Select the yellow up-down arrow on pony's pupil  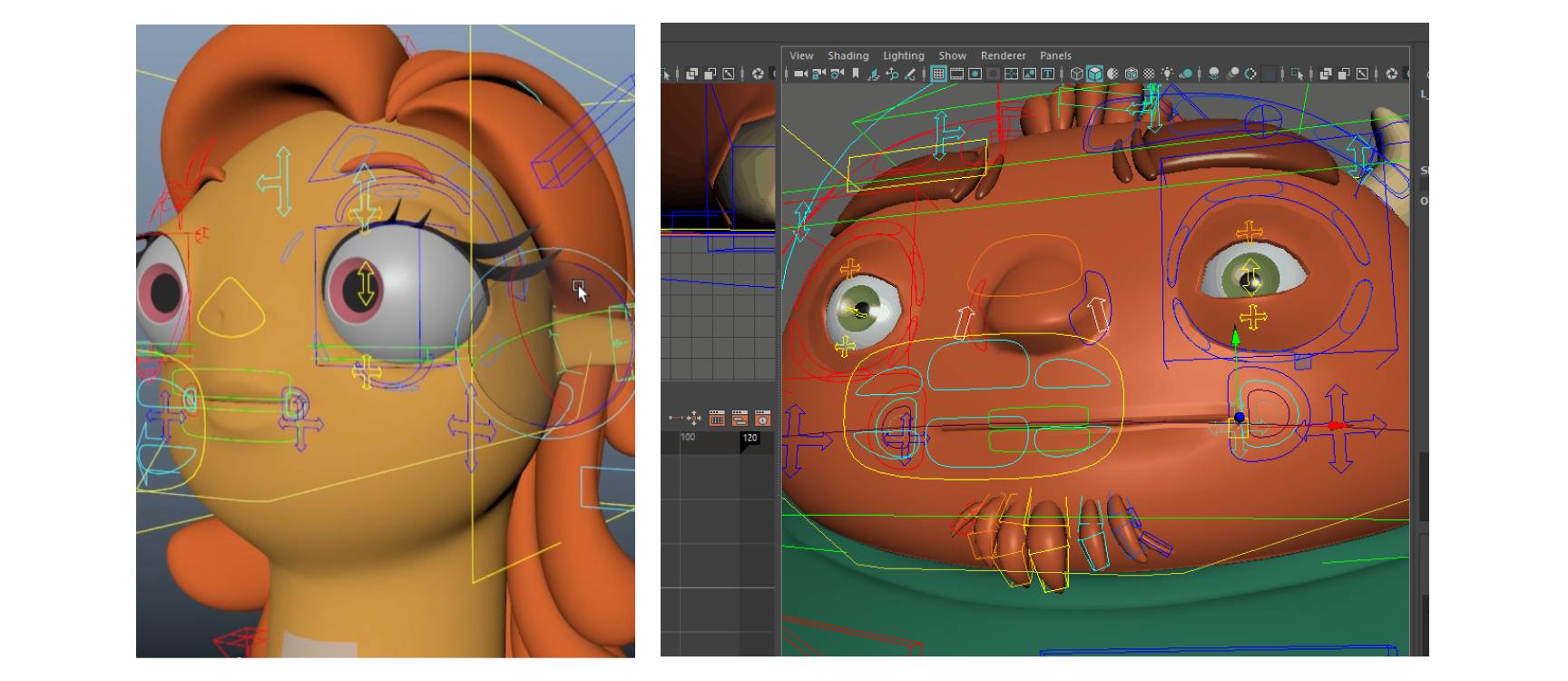tap(366, 284)
